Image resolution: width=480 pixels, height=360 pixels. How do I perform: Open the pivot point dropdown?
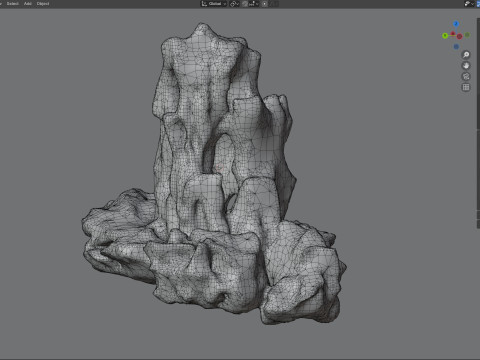click(x=234, y=4)
